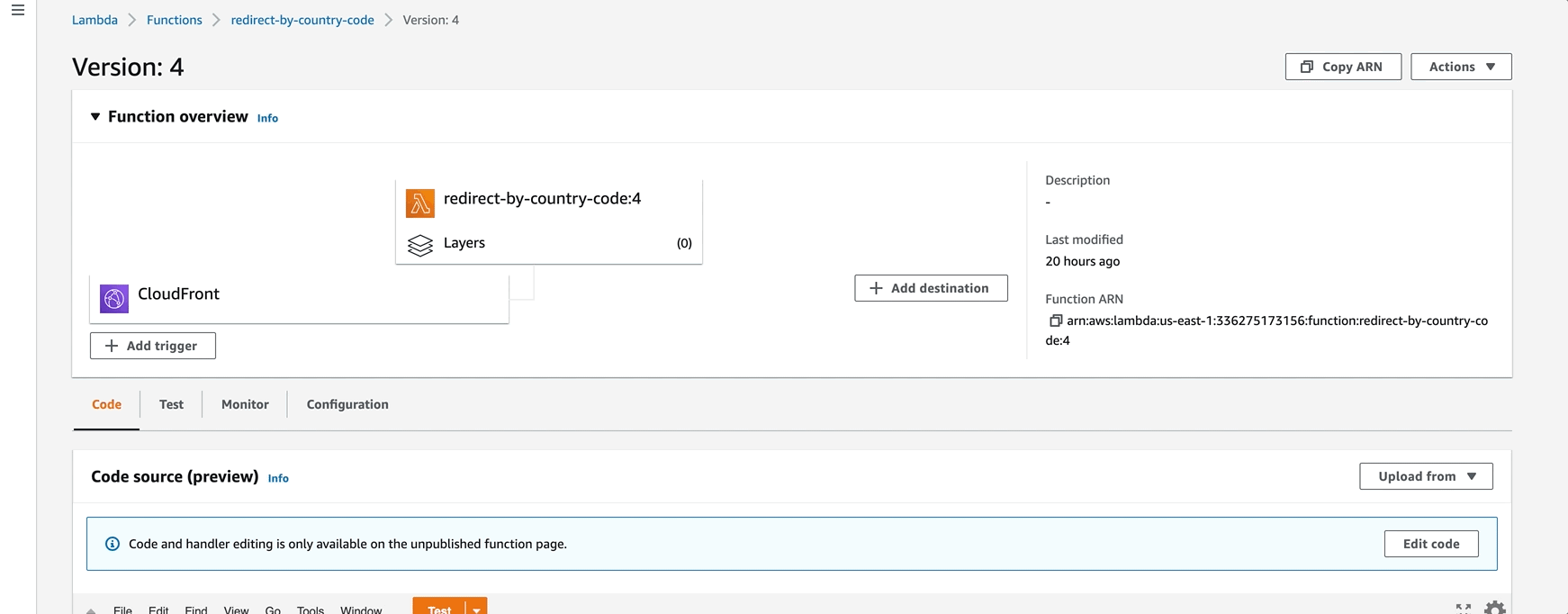Click the Layers (0) row
The image size is (1568, 614).
pyautogui.click(x=549, y=243)
